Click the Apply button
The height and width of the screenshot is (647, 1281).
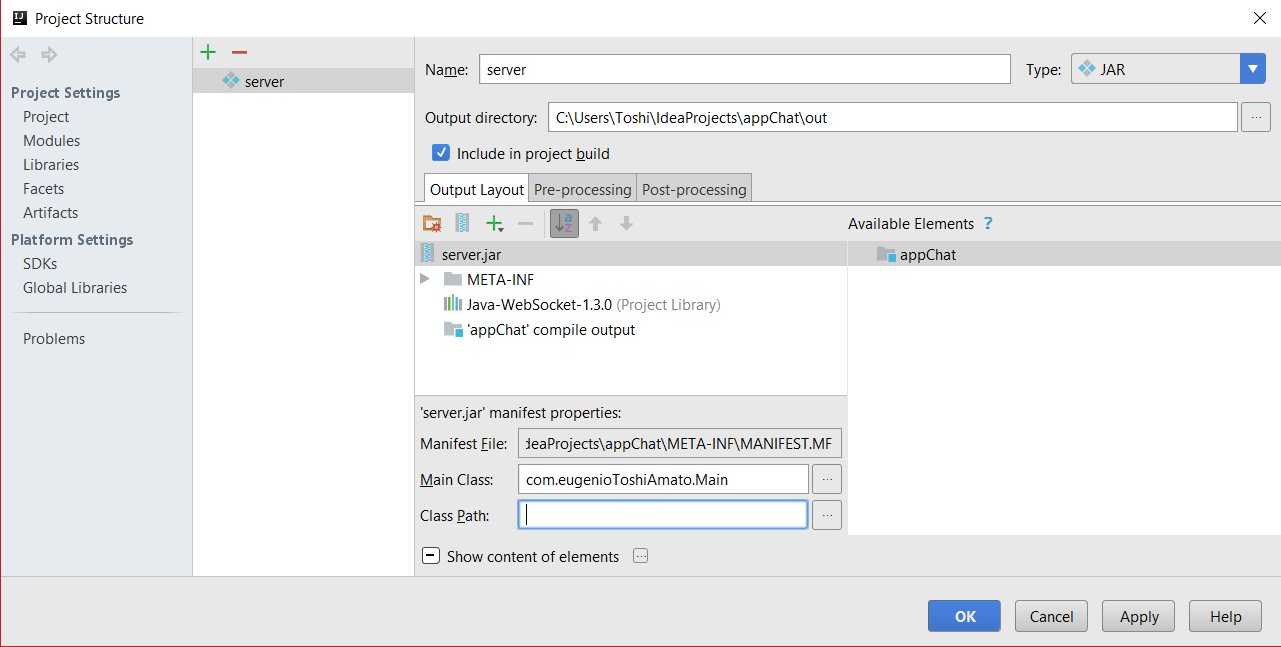tap(1138, 616)
